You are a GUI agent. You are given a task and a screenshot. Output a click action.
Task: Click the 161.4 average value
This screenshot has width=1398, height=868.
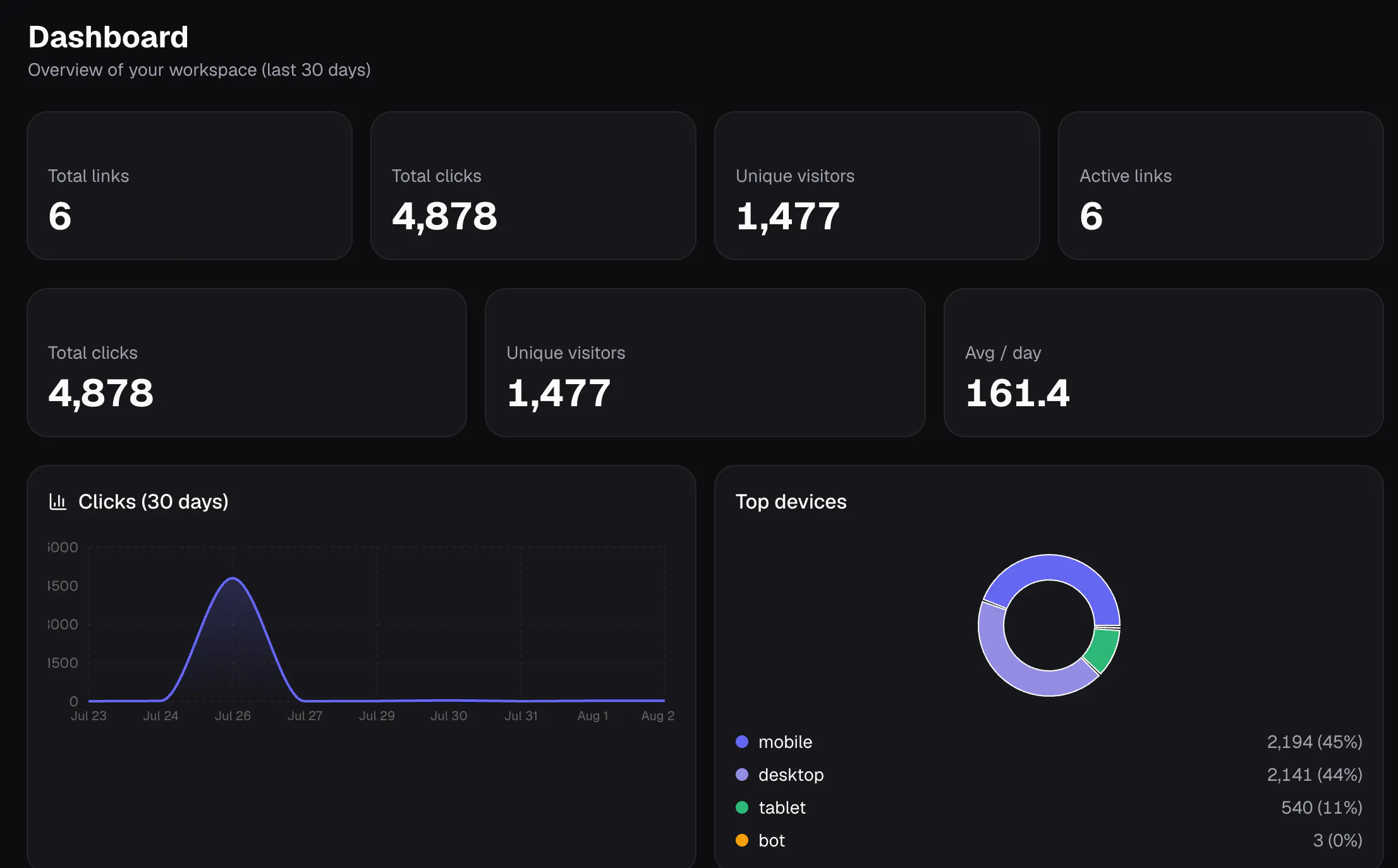click(1018, 393)
